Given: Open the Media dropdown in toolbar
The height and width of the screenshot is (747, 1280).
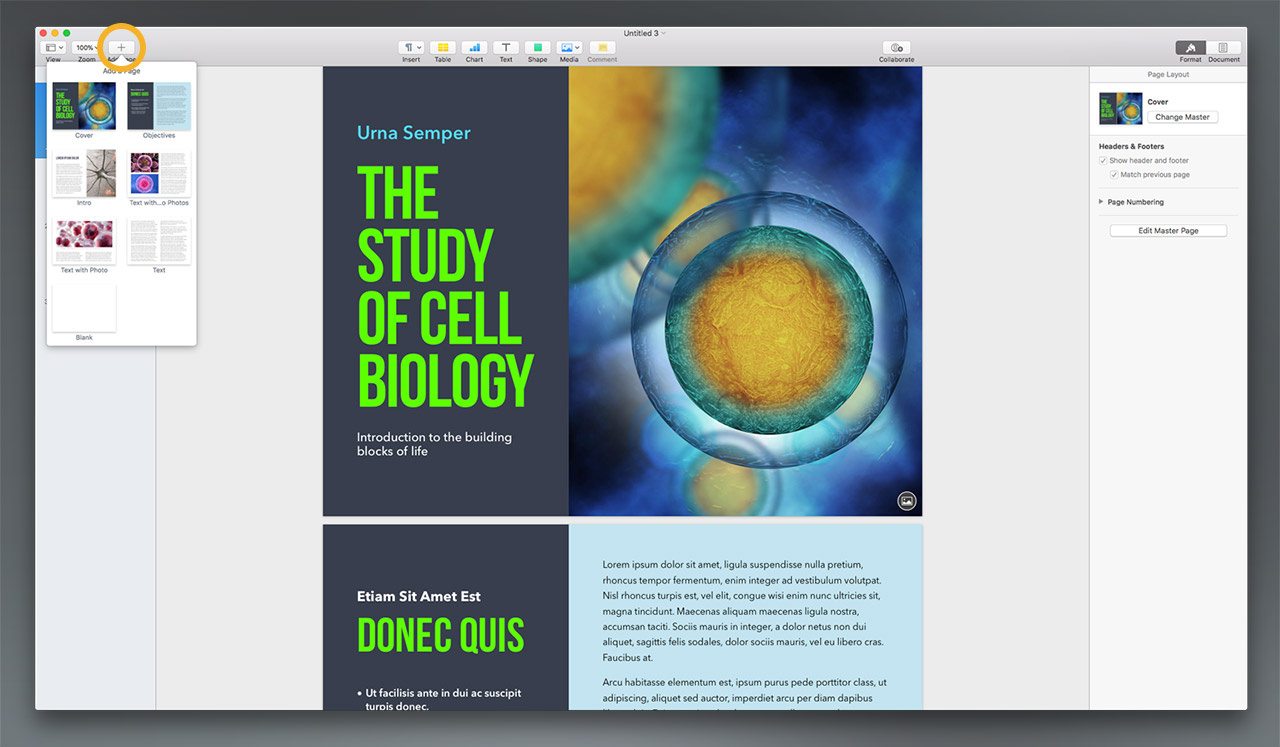Looking at the screenshot, I should point(569,47).
